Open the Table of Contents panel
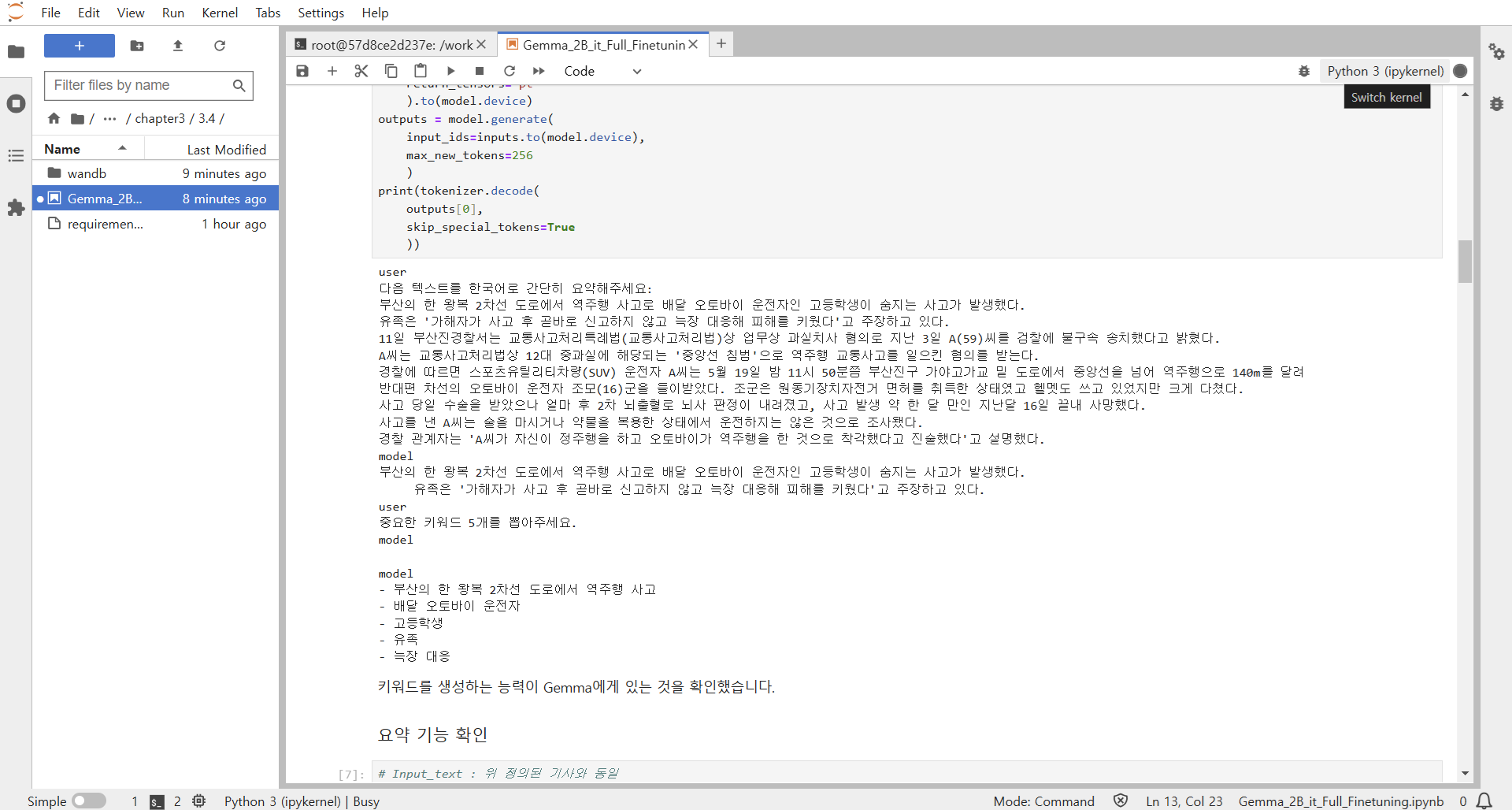Screen dimensions: 1512x810 coord(16,156)
